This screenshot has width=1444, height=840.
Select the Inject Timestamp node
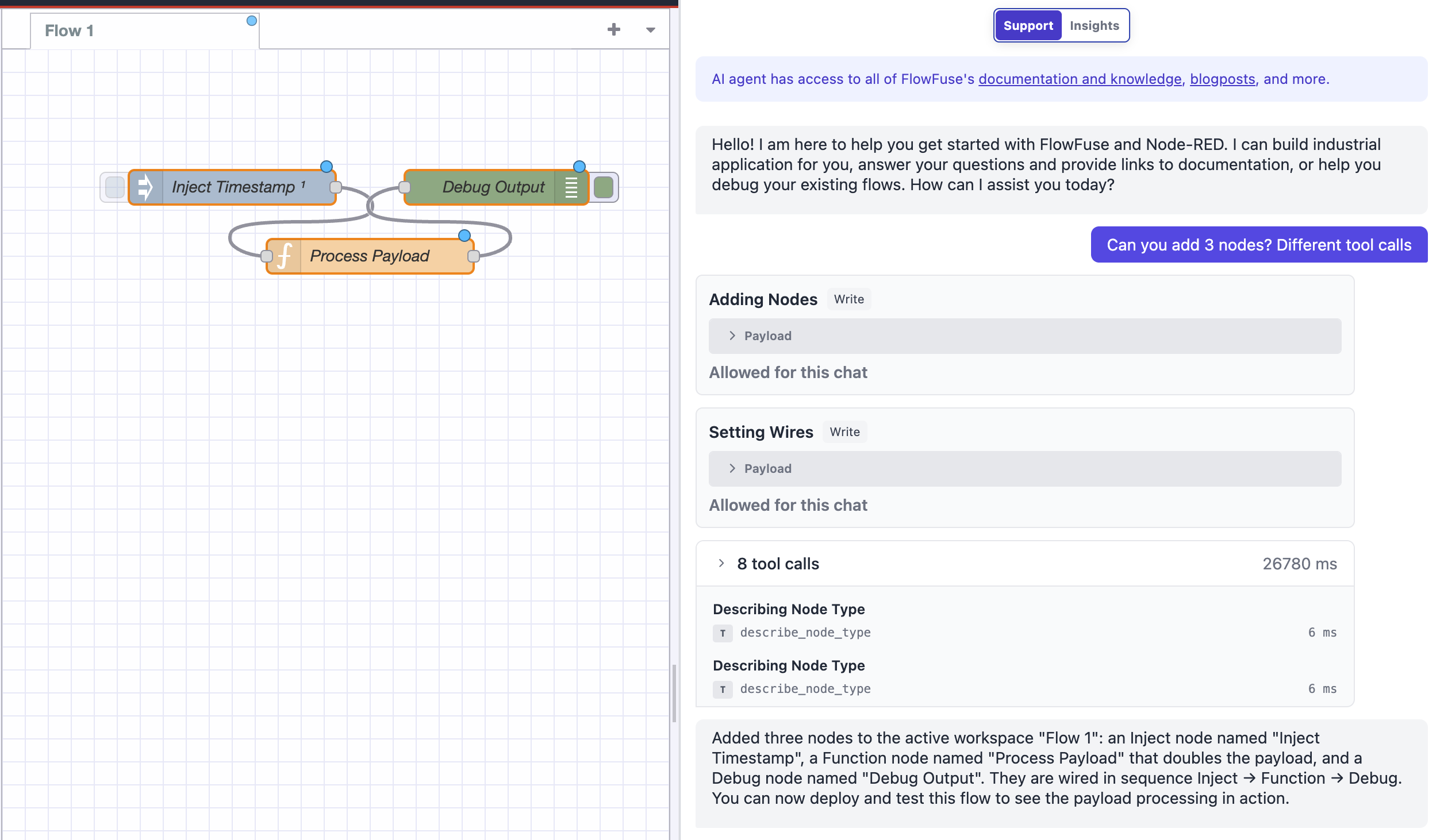click(x=232, y=187)
